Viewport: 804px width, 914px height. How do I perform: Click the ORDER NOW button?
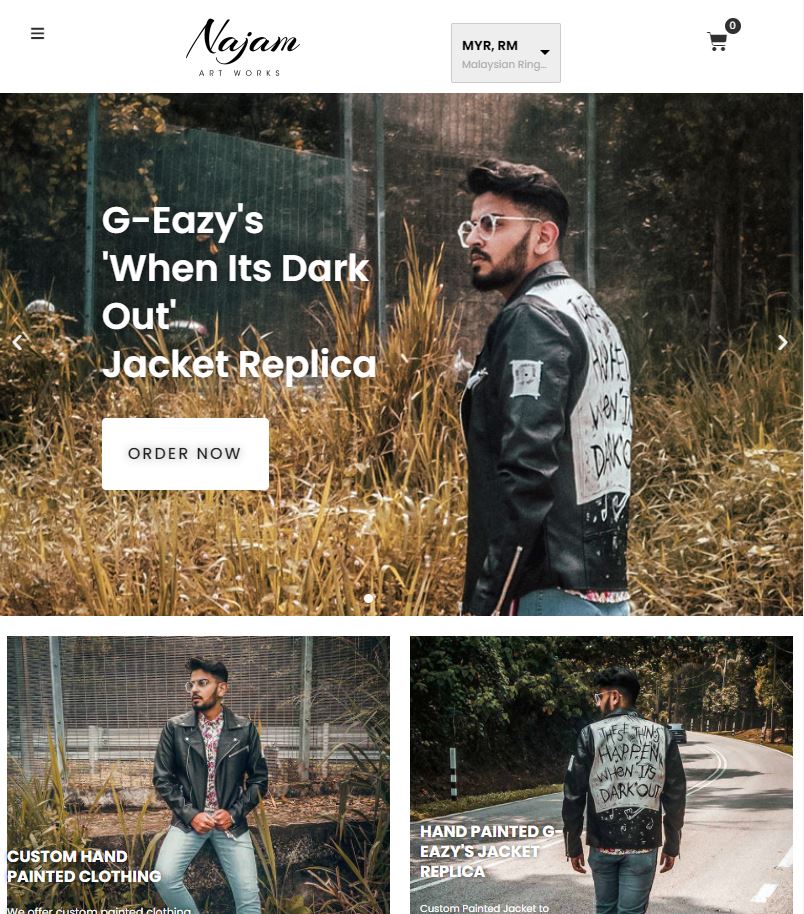pyautogui.click(x=185, y=454)
